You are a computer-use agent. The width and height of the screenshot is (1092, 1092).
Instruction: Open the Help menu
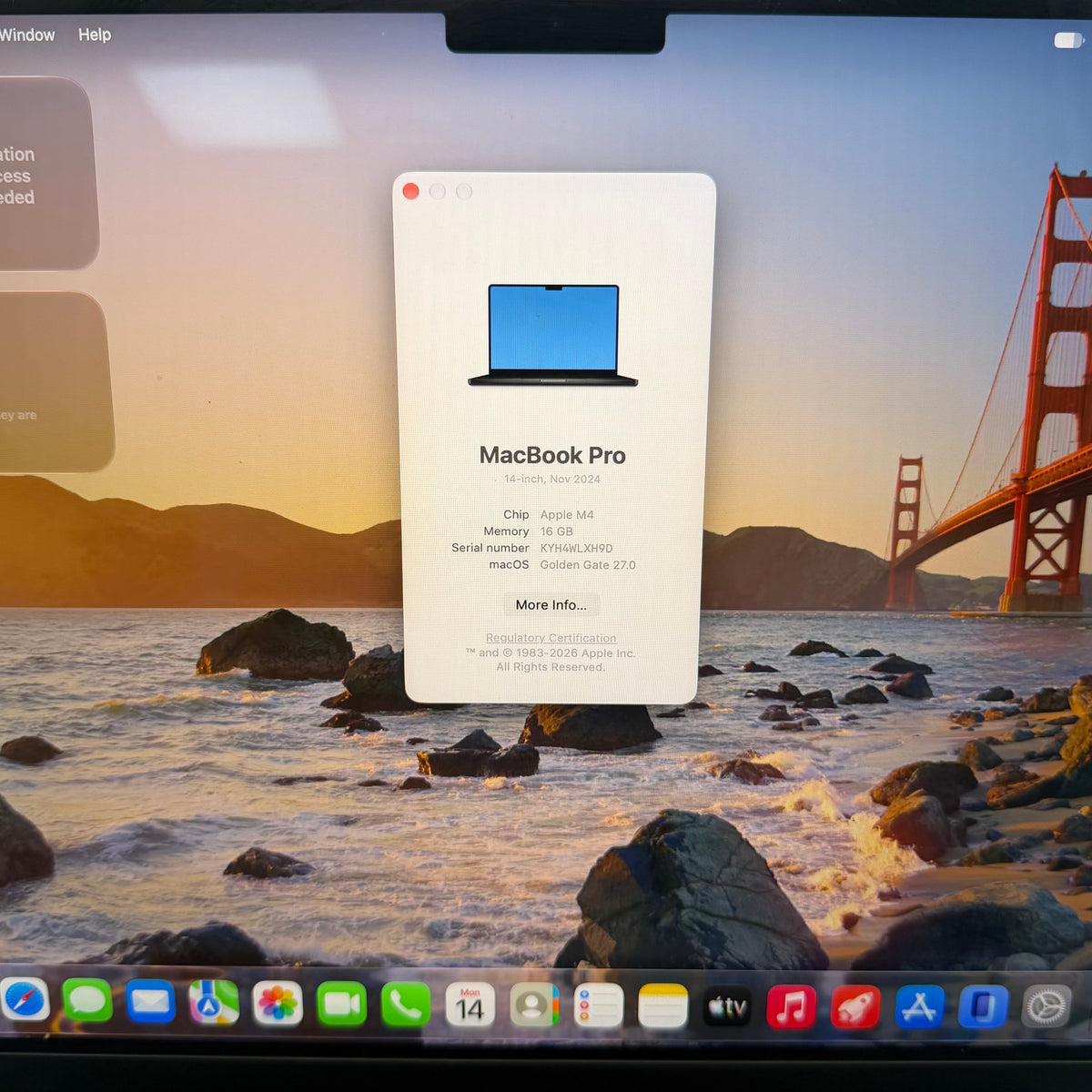pos(95,35)
